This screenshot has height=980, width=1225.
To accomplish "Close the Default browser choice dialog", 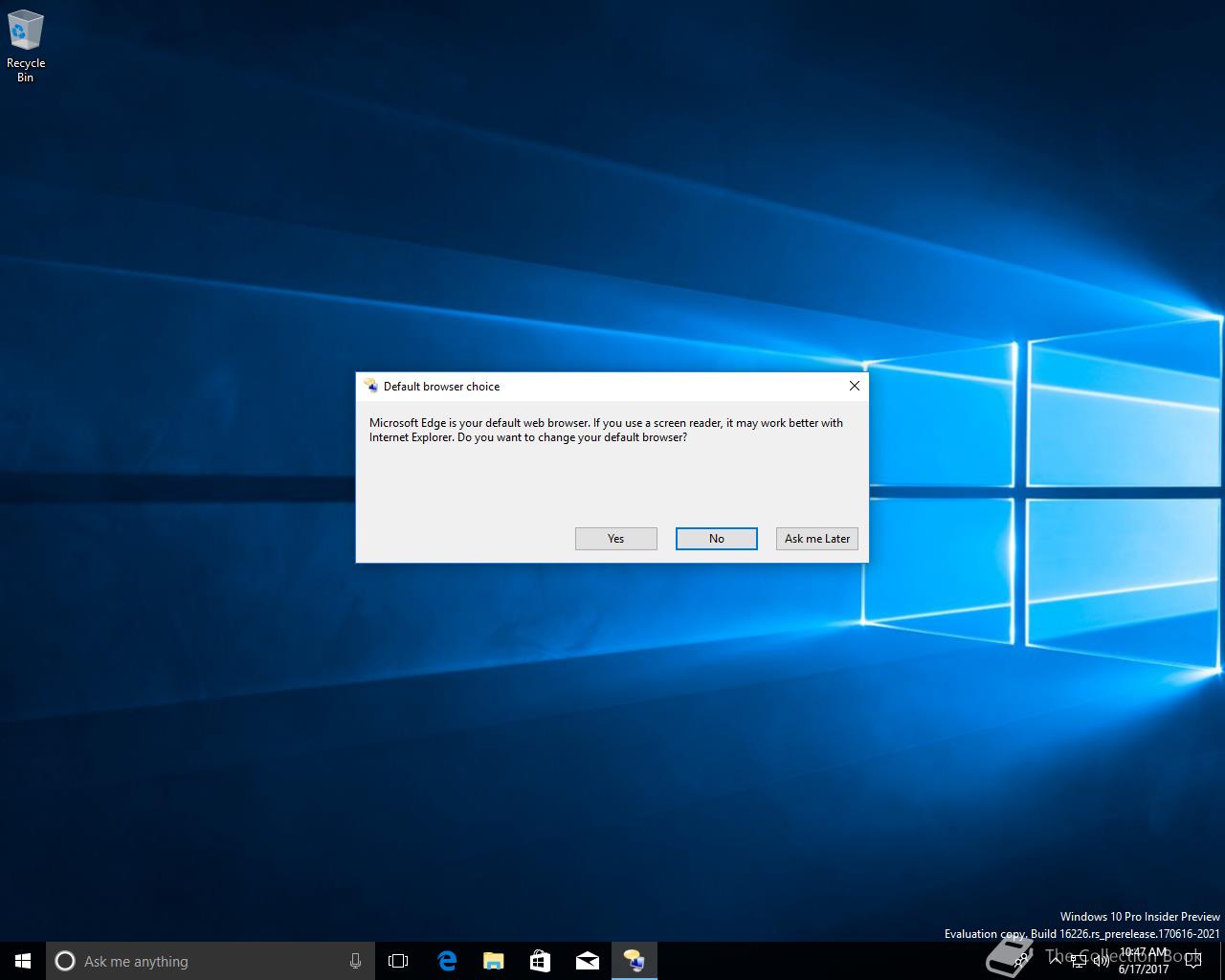I will coord(855,386).
